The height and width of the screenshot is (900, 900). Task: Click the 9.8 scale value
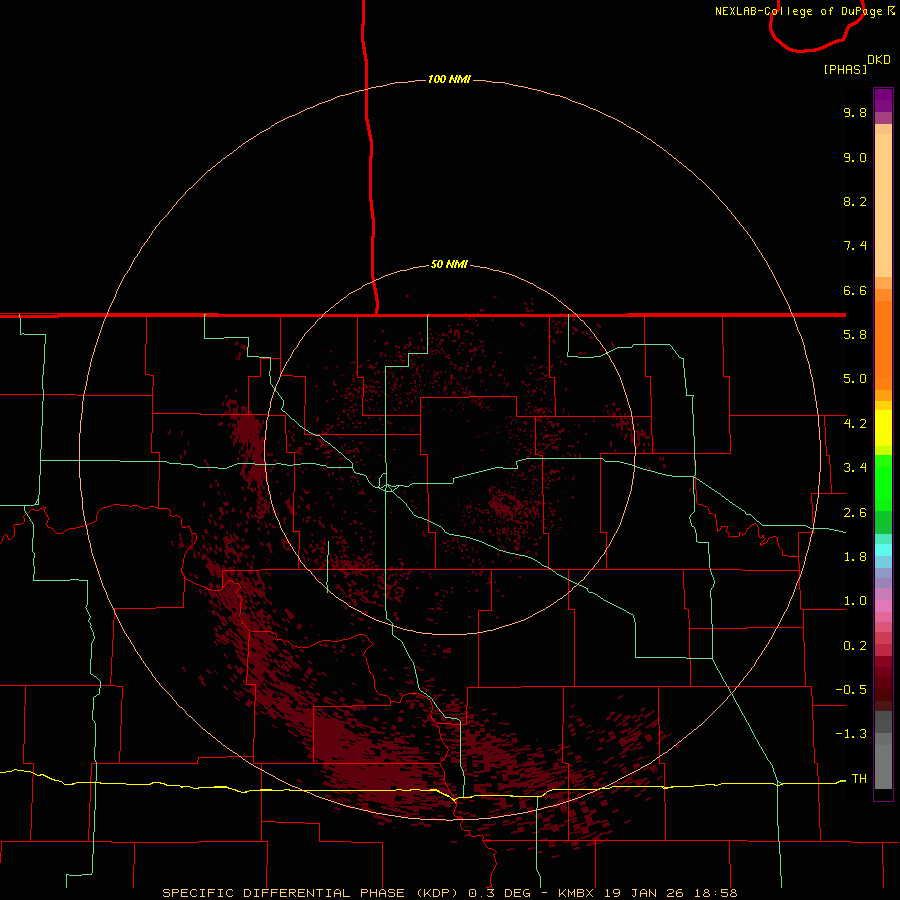(x=855, y=112)
